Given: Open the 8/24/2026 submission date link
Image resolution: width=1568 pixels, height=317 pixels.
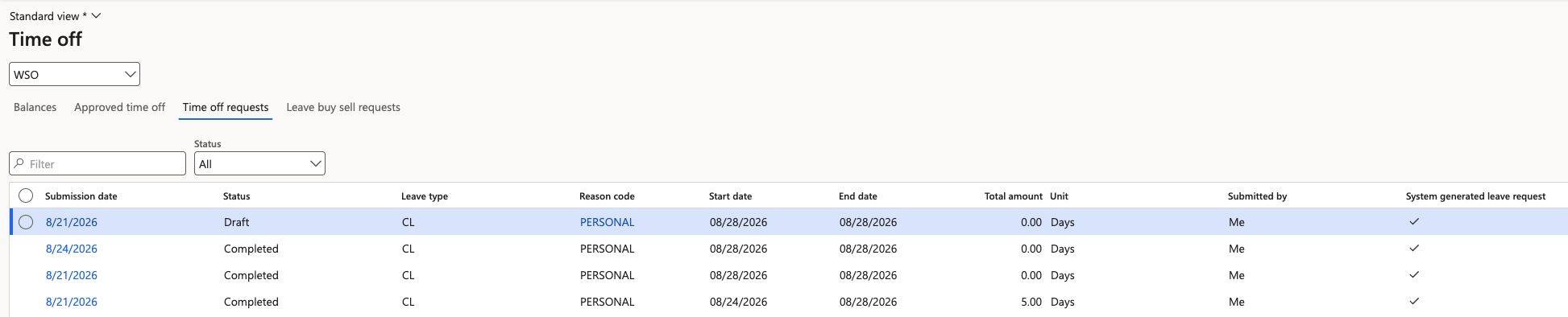Looking at the screenshot, I should (72, 249).
